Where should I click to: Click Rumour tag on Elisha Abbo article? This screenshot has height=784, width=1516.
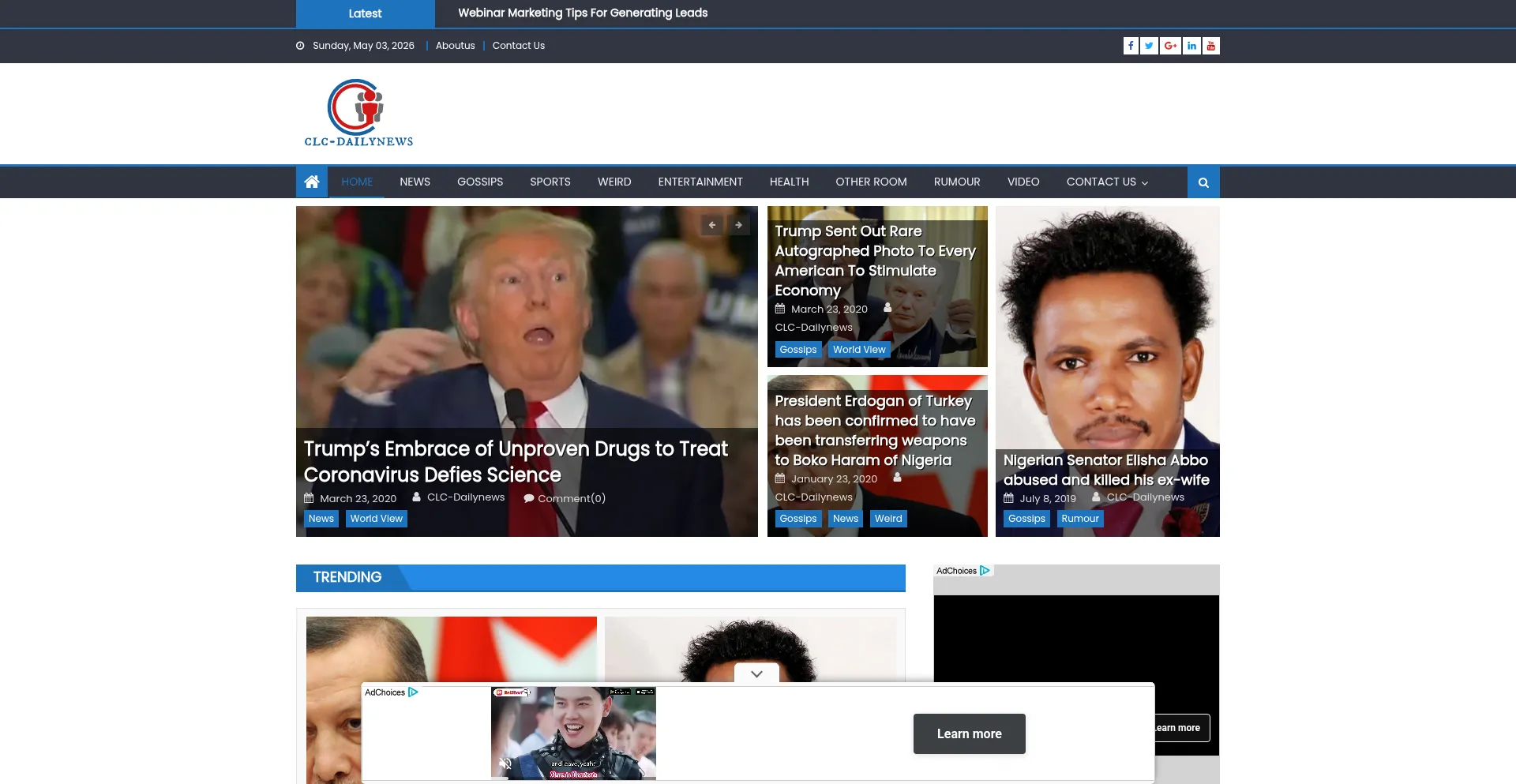(1080, 519)
